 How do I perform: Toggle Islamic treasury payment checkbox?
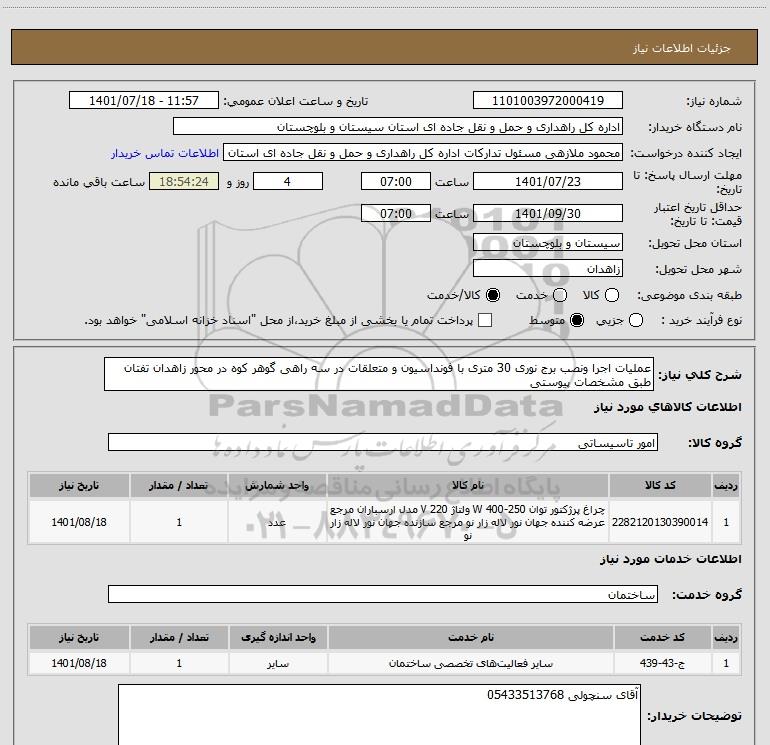click(x=485, y=320)
